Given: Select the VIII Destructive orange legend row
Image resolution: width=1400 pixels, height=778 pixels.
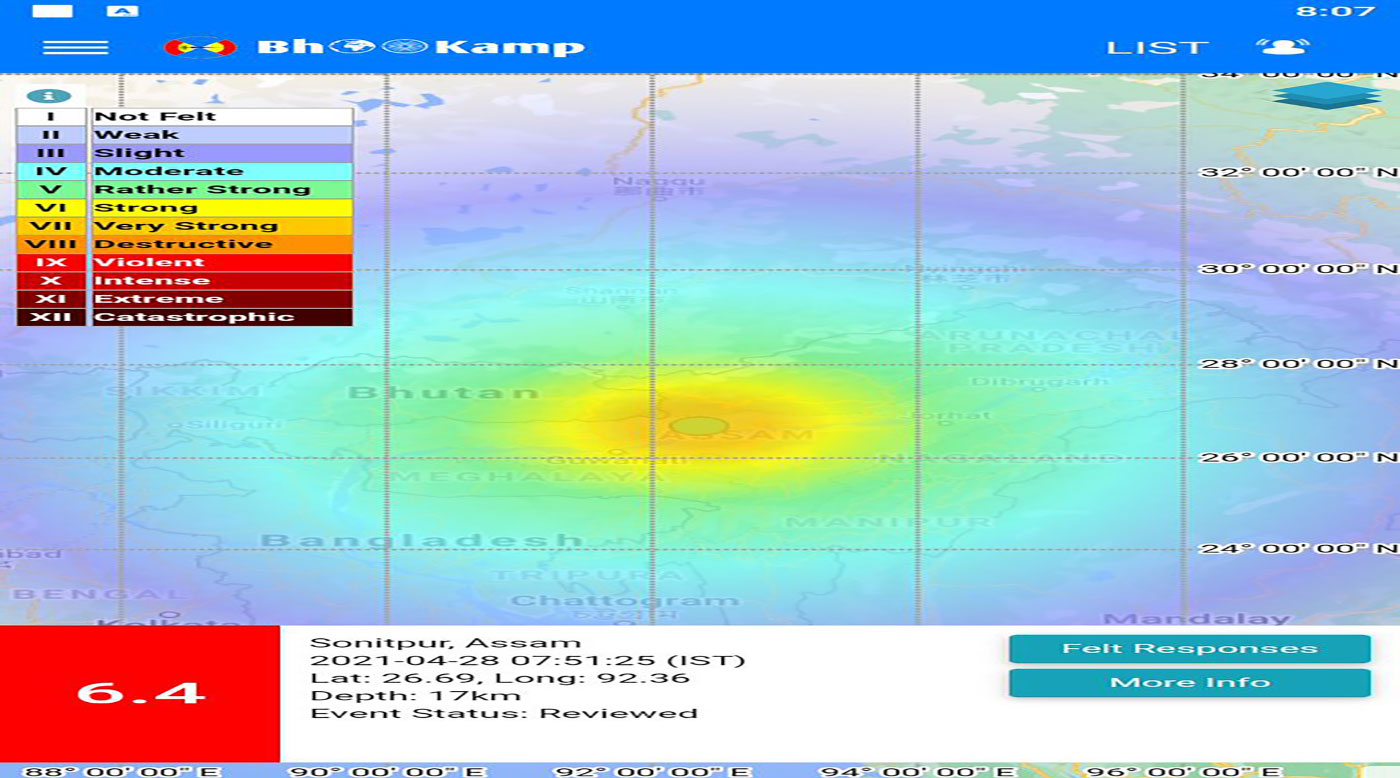Looking at the screenshot, I should [x=185, y=244].
